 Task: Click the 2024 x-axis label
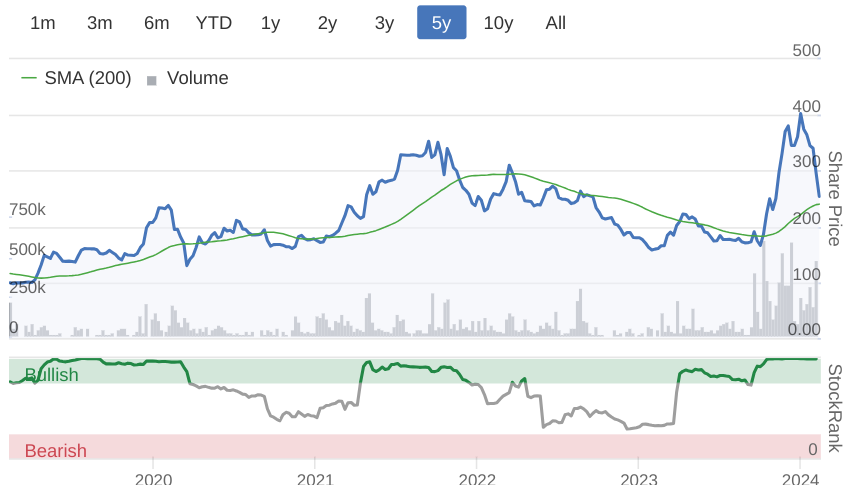click(800, 478)
